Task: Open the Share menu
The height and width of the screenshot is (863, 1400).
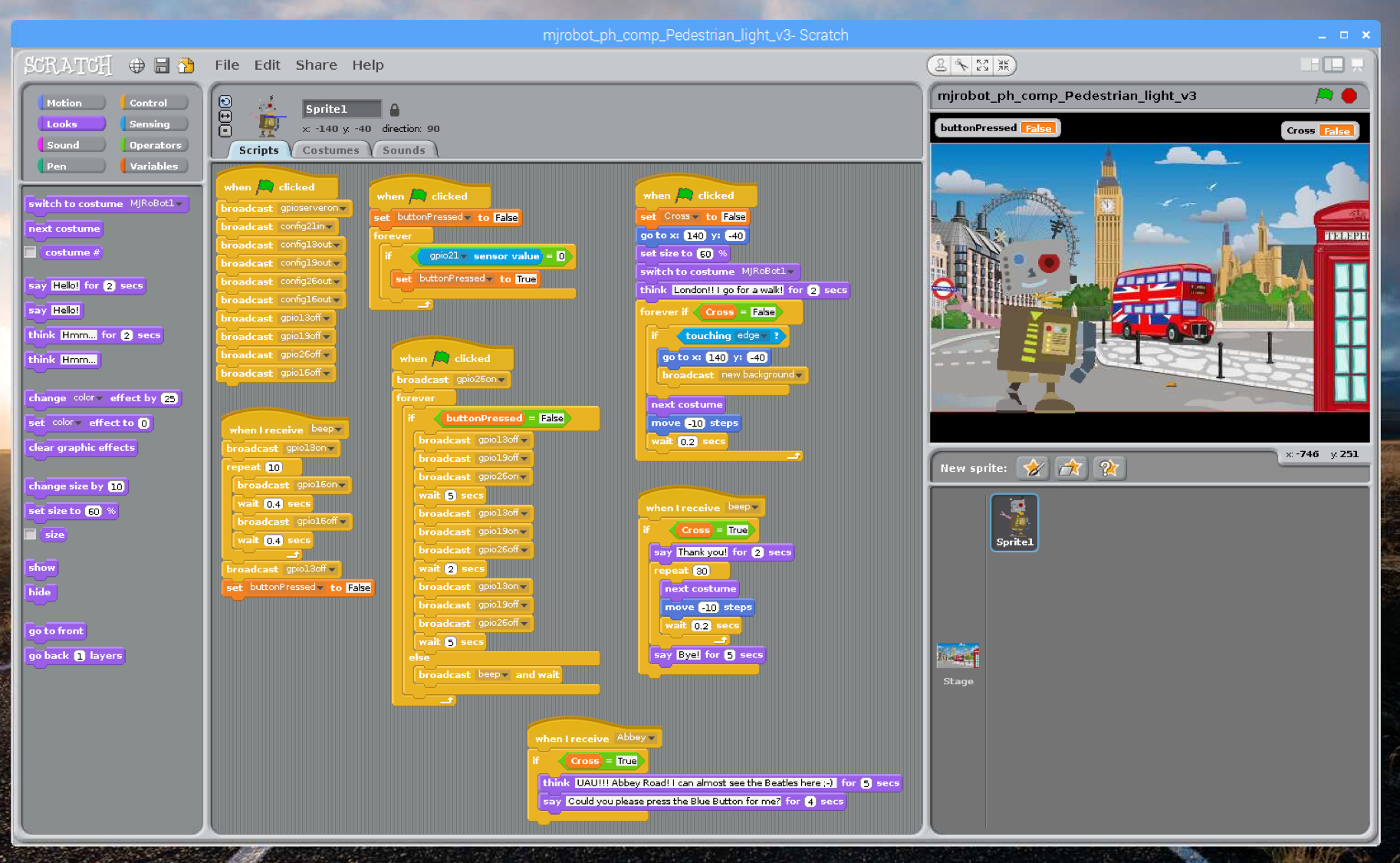Action: 316,64
